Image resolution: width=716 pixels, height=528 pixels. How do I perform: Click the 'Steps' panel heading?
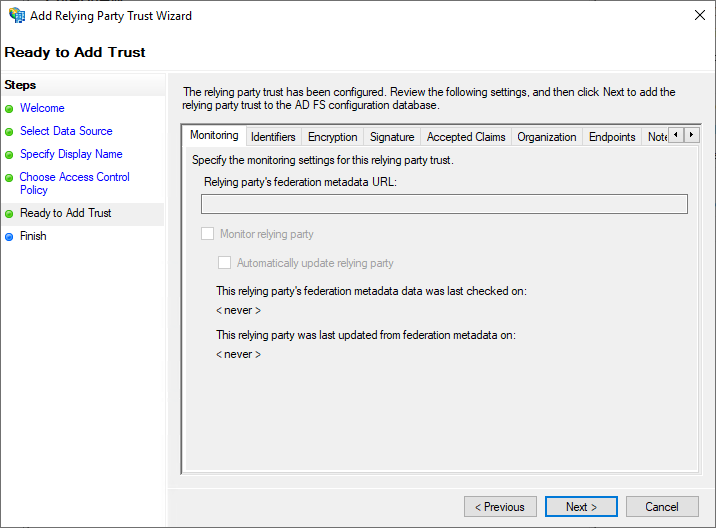click(x=20, y=85)
